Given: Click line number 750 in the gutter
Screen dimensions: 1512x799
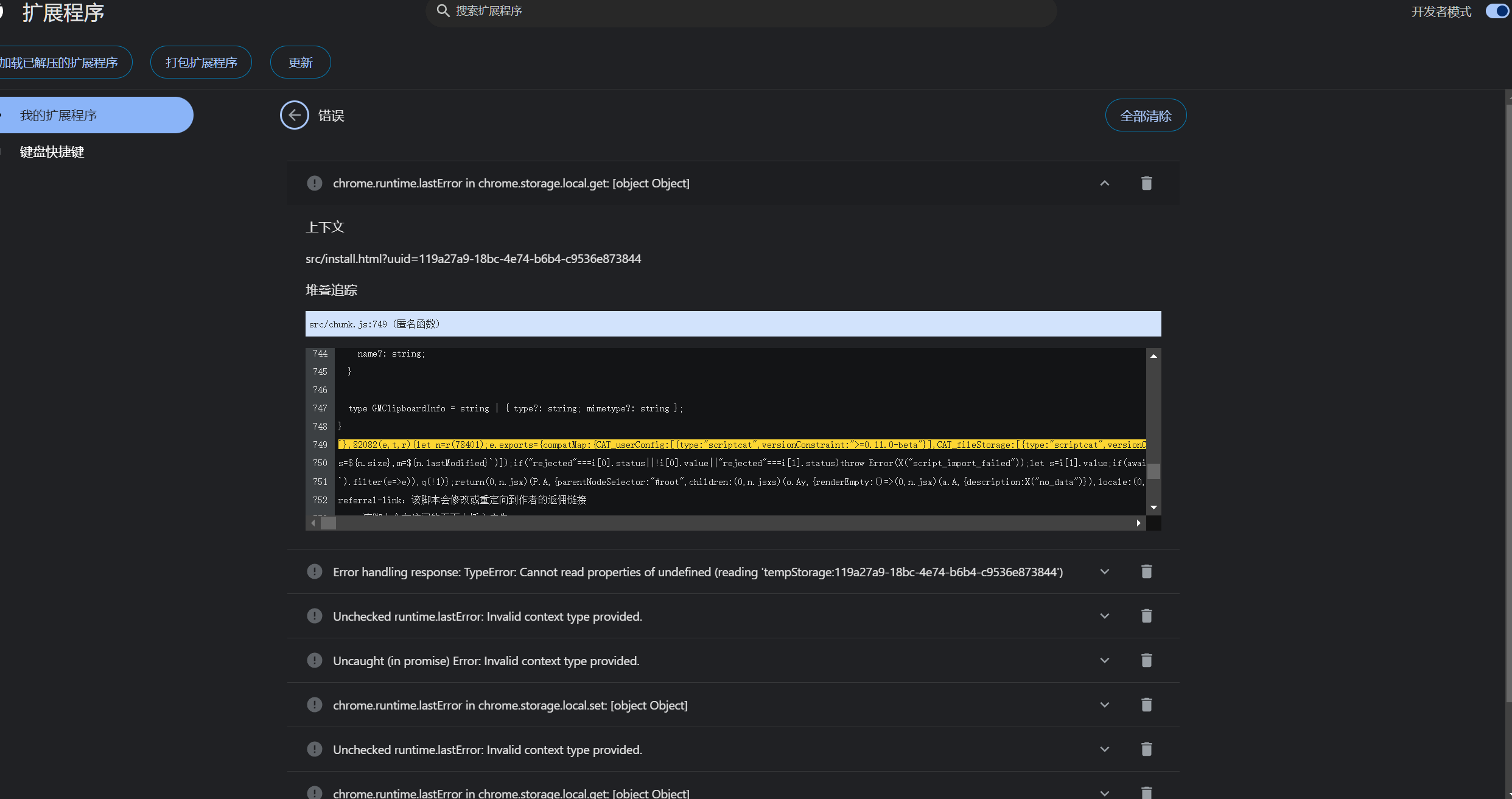Looking at the screenshot, I should (x=320, y=463).
